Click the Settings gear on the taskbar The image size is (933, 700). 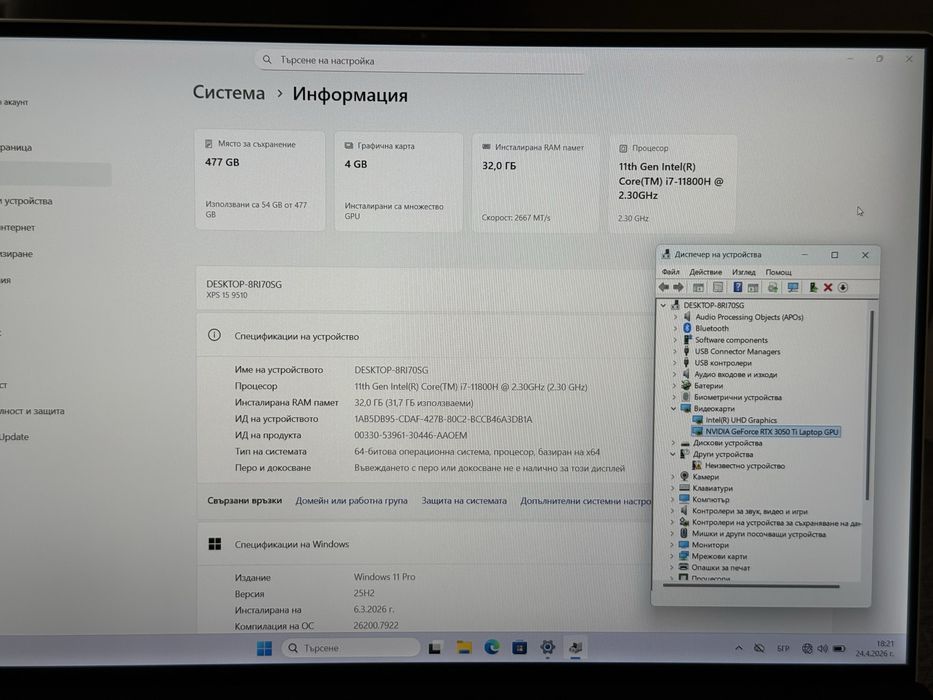click(x=547, y=647)
